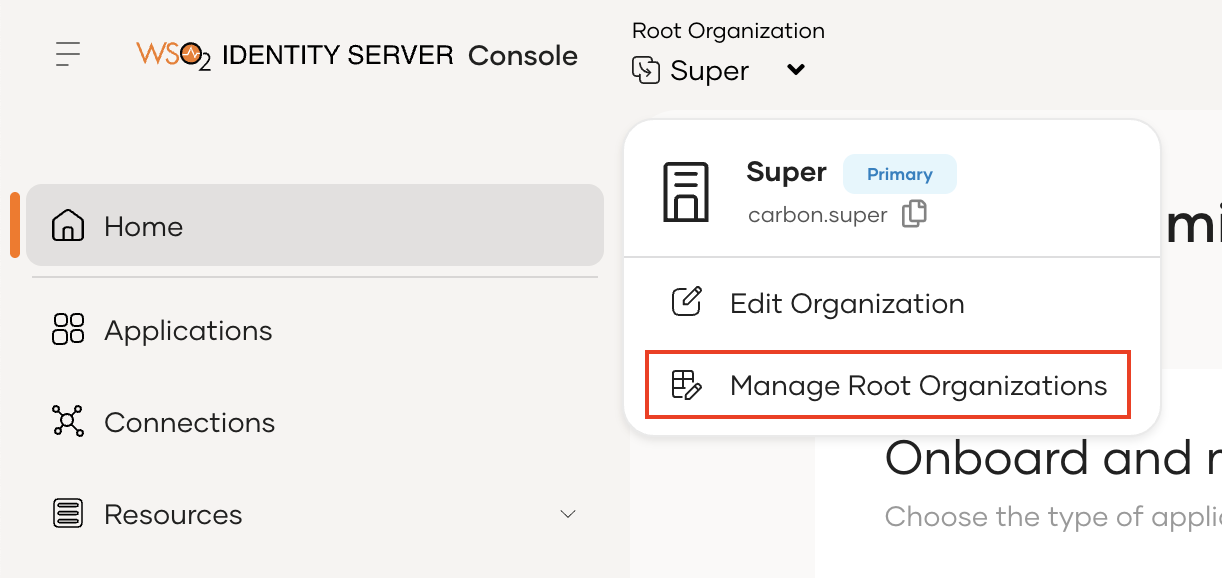Screen dimensions: 1222x578
Task: Click the Root Organization label
Action: pos(728,31)
